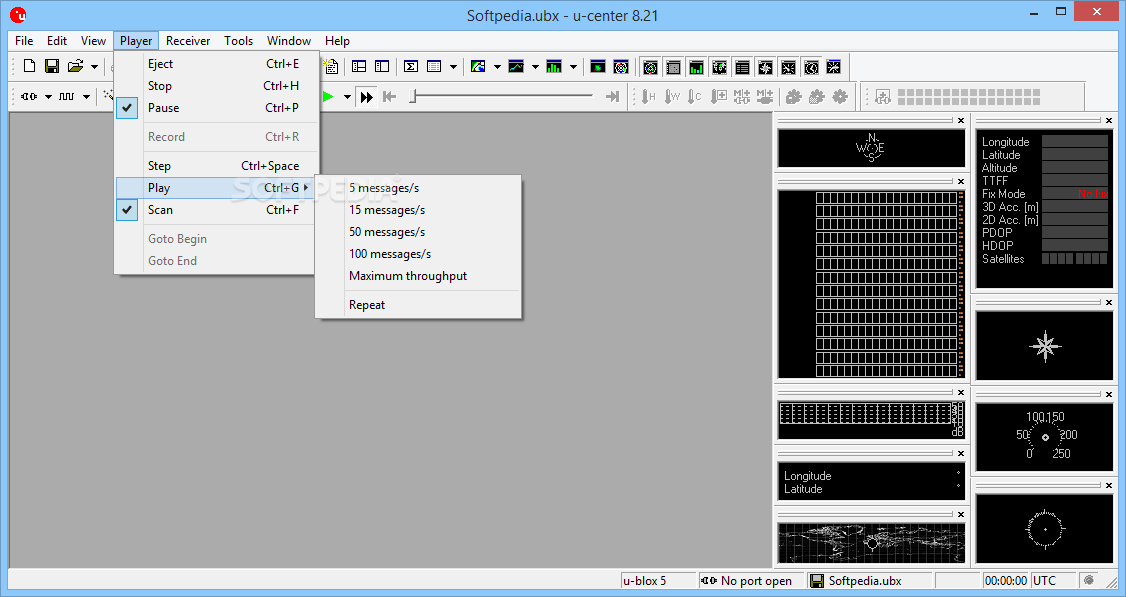Open a file with the yellow folder icon
Viewport: 1126px width, 597px height.
click(75, 66)
